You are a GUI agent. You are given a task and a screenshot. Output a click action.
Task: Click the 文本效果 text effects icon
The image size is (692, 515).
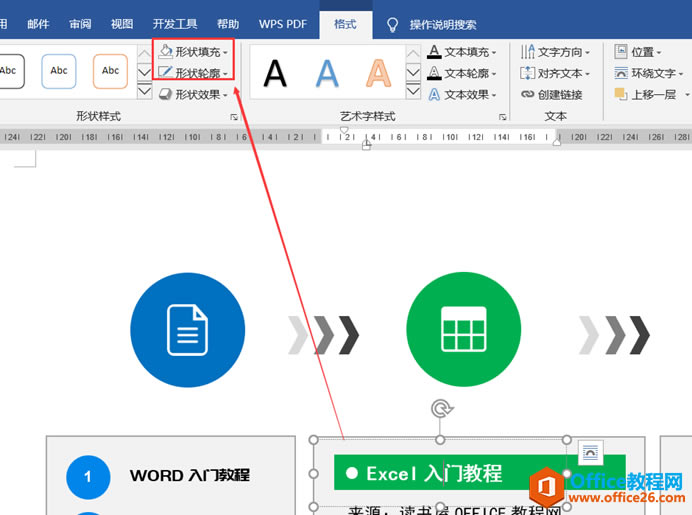[x=434, y=94]
